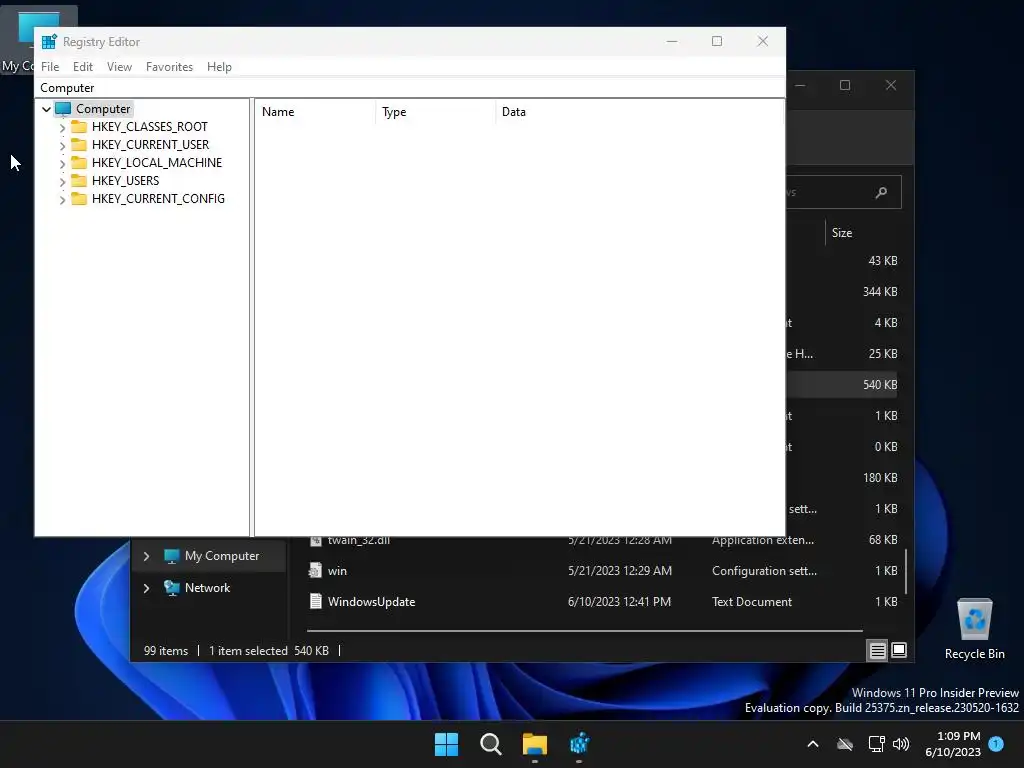Click the HKEY_USERS folder icon
Viewport: 1024px width, 768px height.
point(79,180)
